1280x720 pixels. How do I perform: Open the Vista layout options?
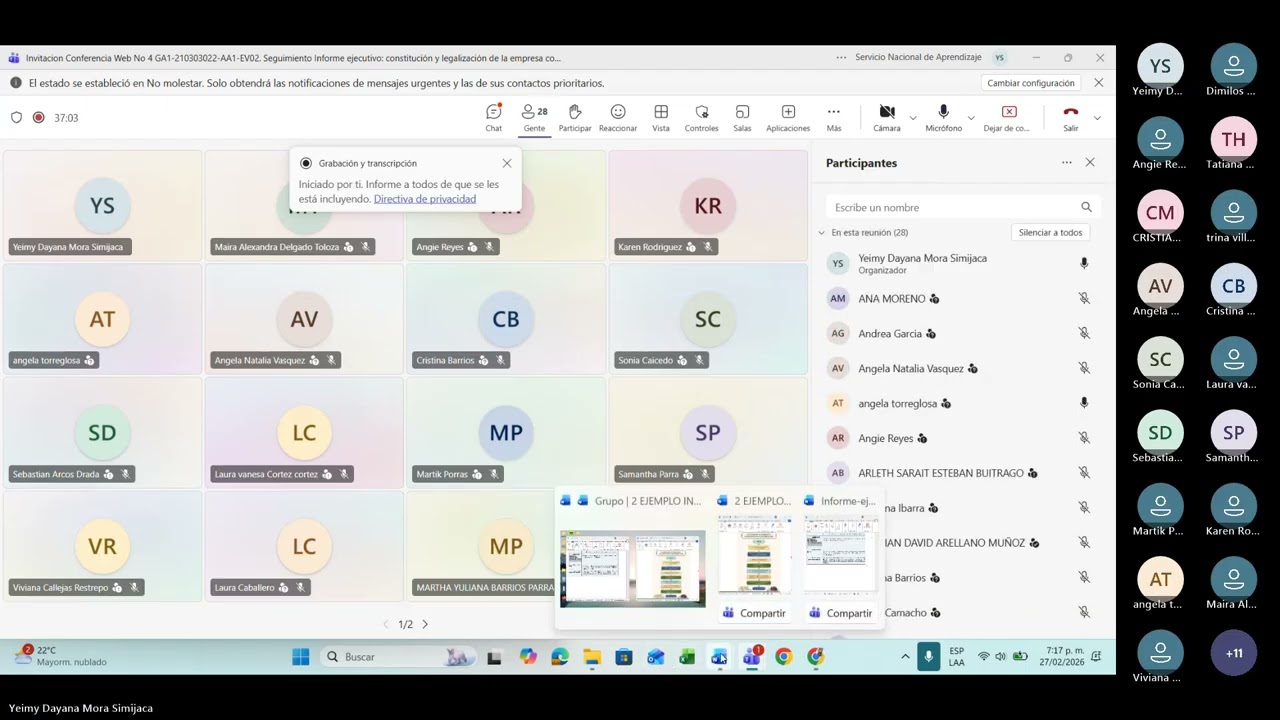(661, 117)
